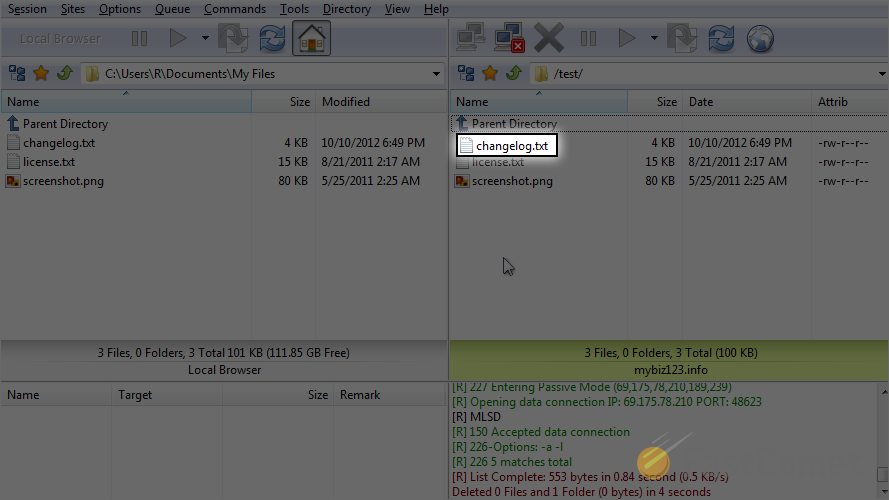Screen dimensions: 889x500
Task: Sort local files by Modified column
Action: point(346,102)
